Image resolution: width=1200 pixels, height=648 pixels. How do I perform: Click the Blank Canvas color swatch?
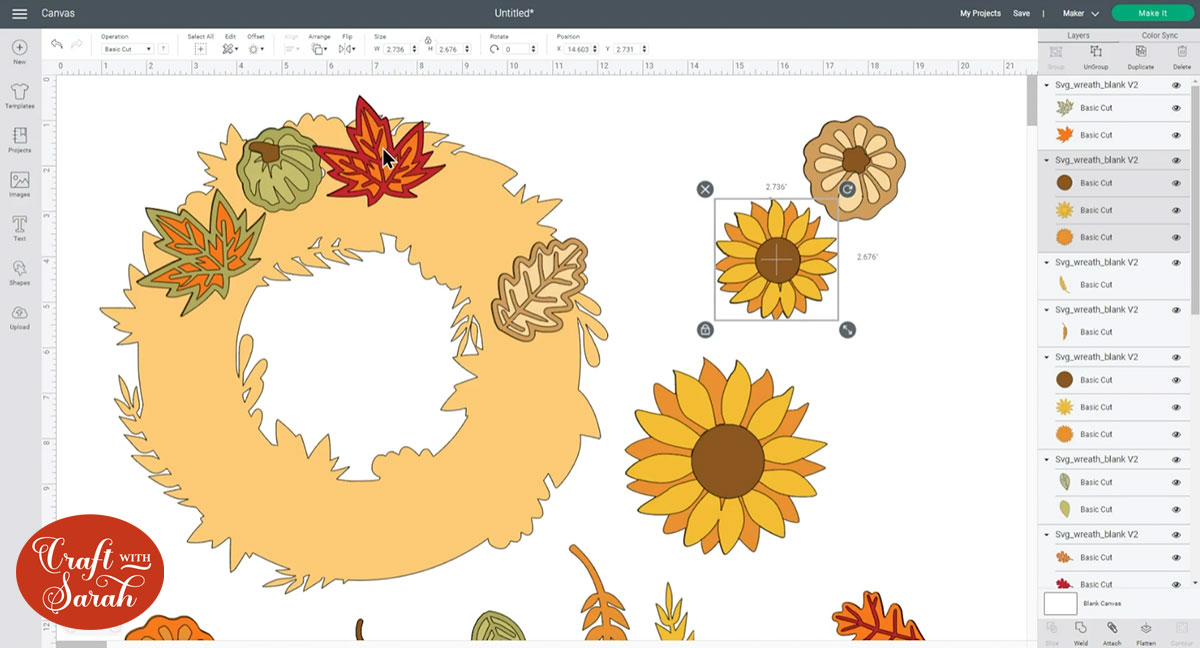point(1060,604)
